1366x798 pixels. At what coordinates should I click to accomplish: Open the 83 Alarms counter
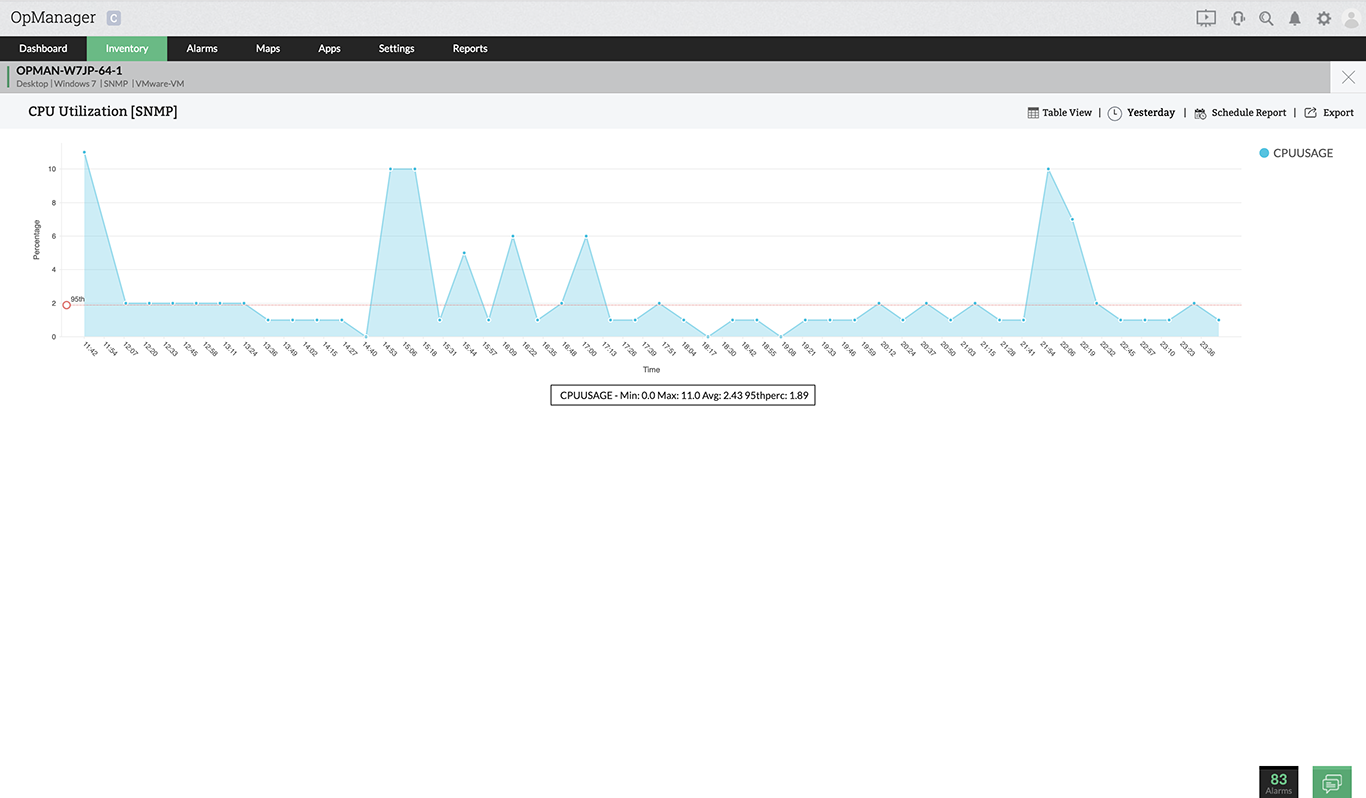click(1279, 782)
